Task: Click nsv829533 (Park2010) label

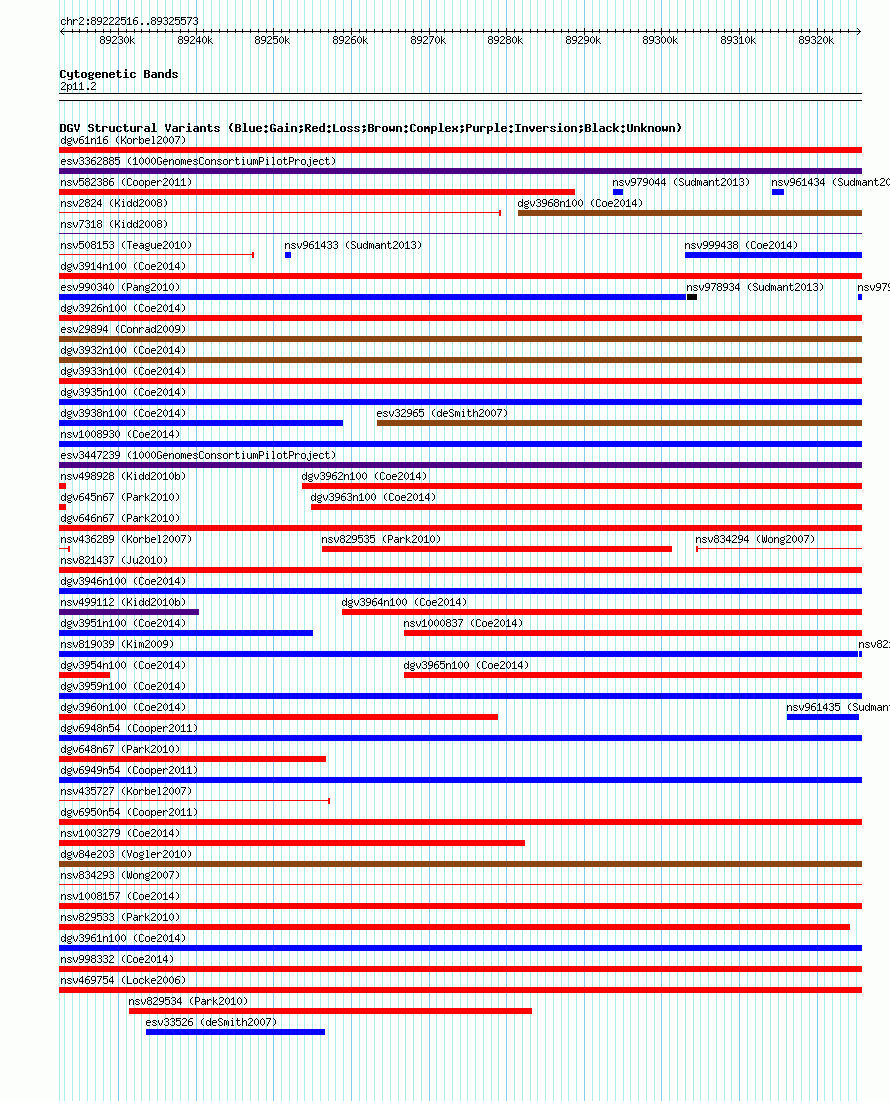Action: [120, 920]
